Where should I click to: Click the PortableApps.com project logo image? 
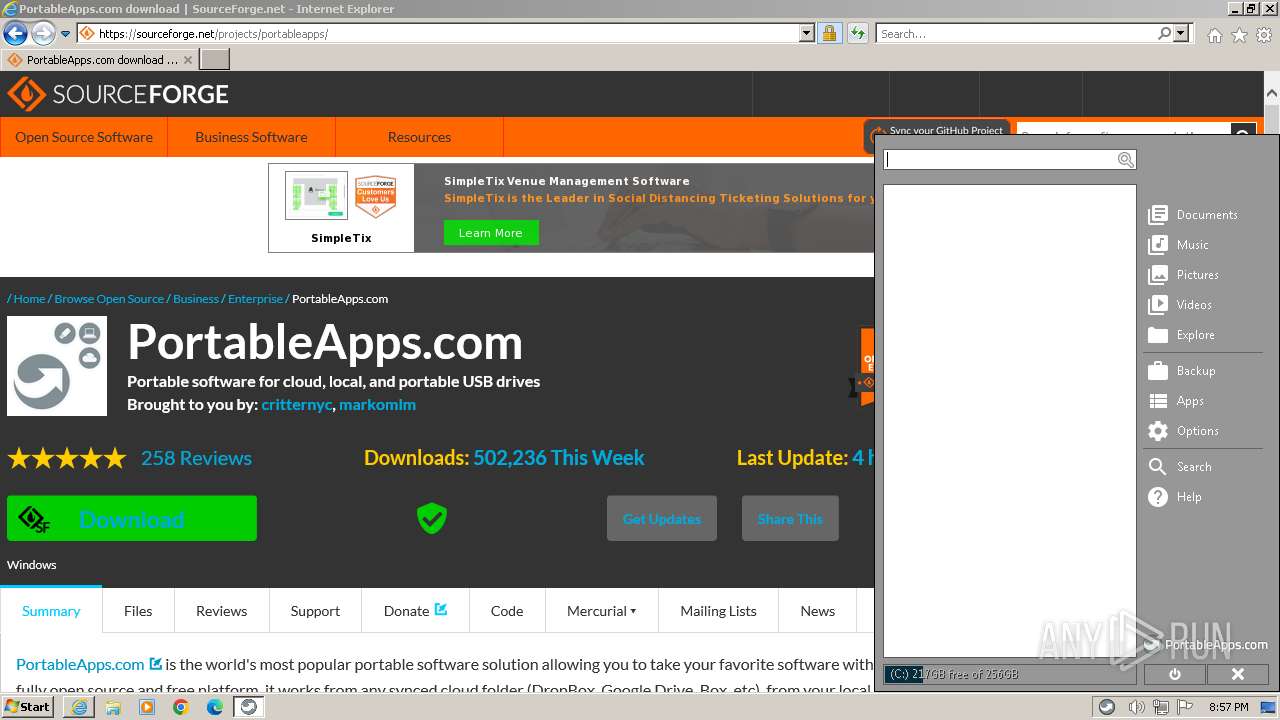(57, 366)
